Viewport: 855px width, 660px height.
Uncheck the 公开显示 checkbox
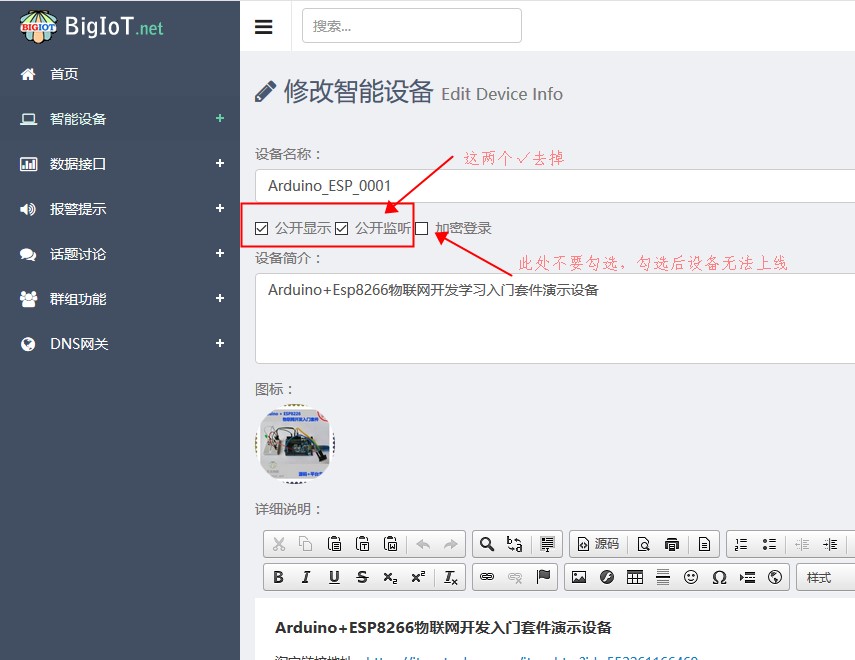262,228
